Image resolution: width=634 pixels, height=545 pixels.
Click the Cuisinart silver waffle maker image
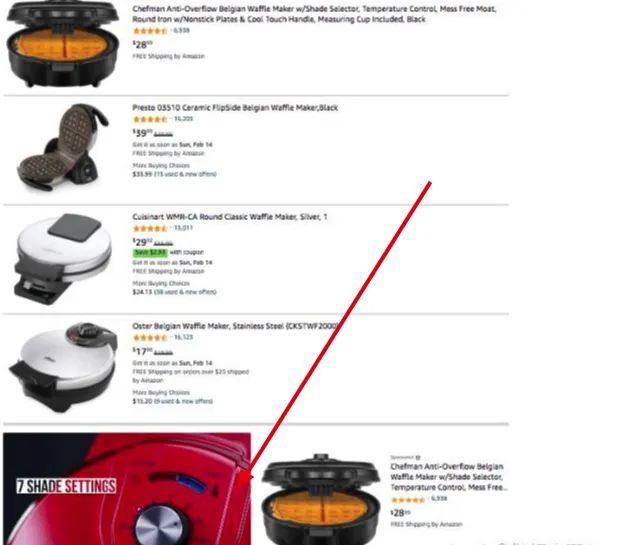point(63,259)
